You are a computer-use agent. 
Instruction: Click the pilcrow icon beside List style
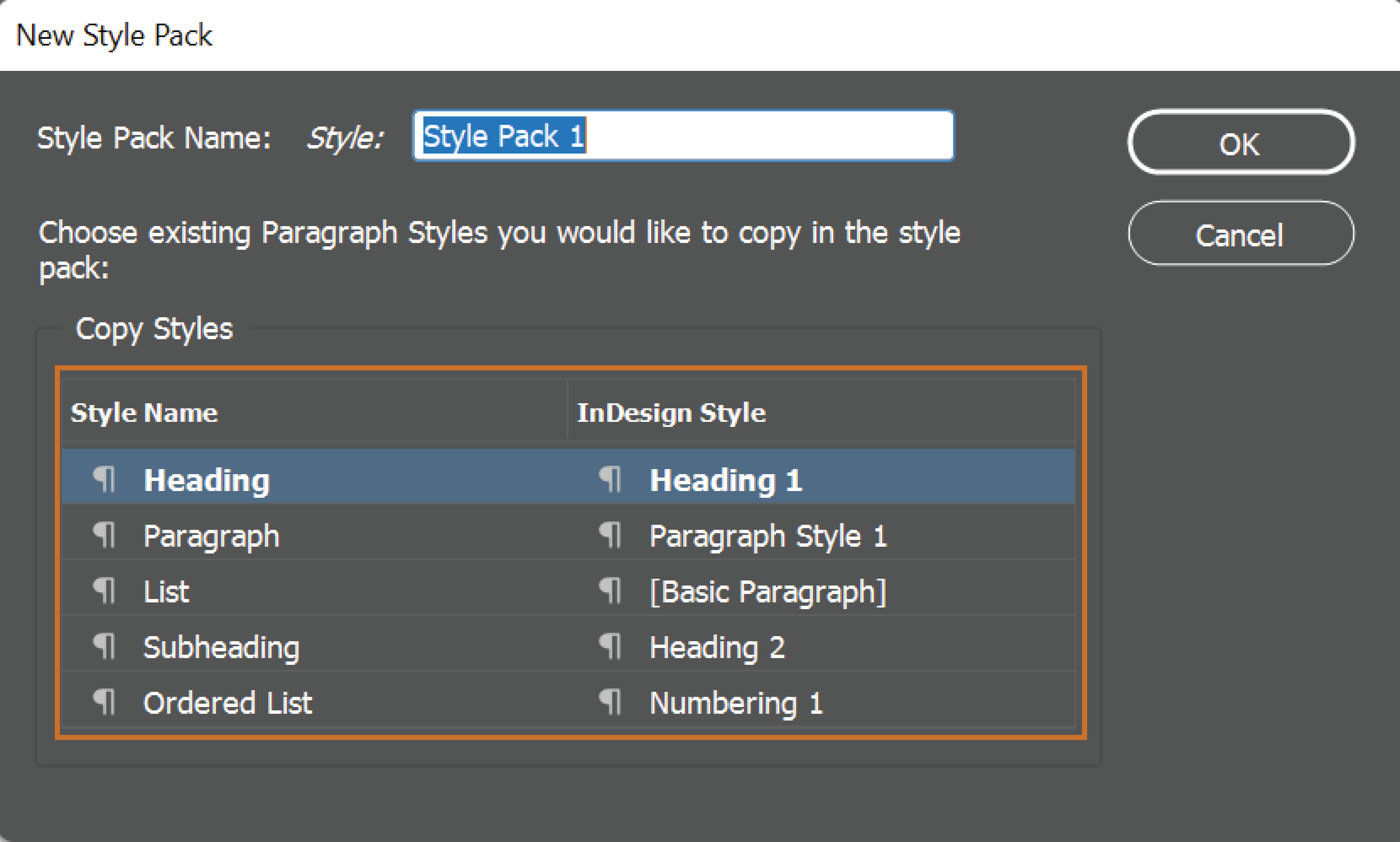pos(105,590)
